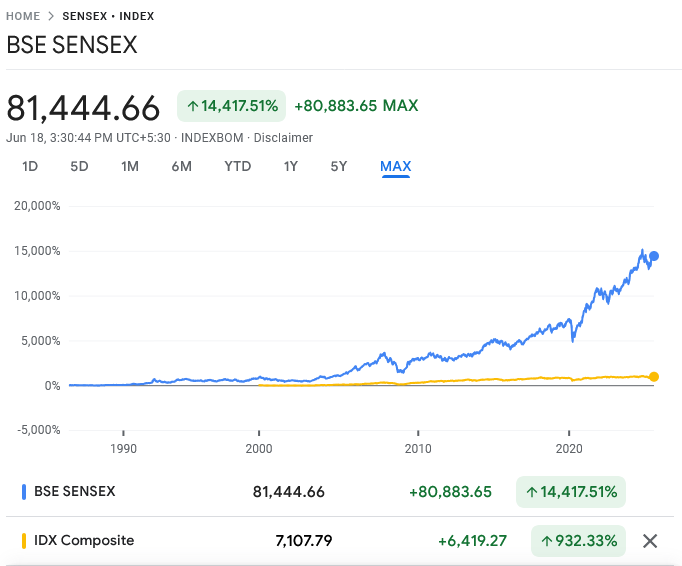Click the INDEXBOM exchange text

point(212,138)
